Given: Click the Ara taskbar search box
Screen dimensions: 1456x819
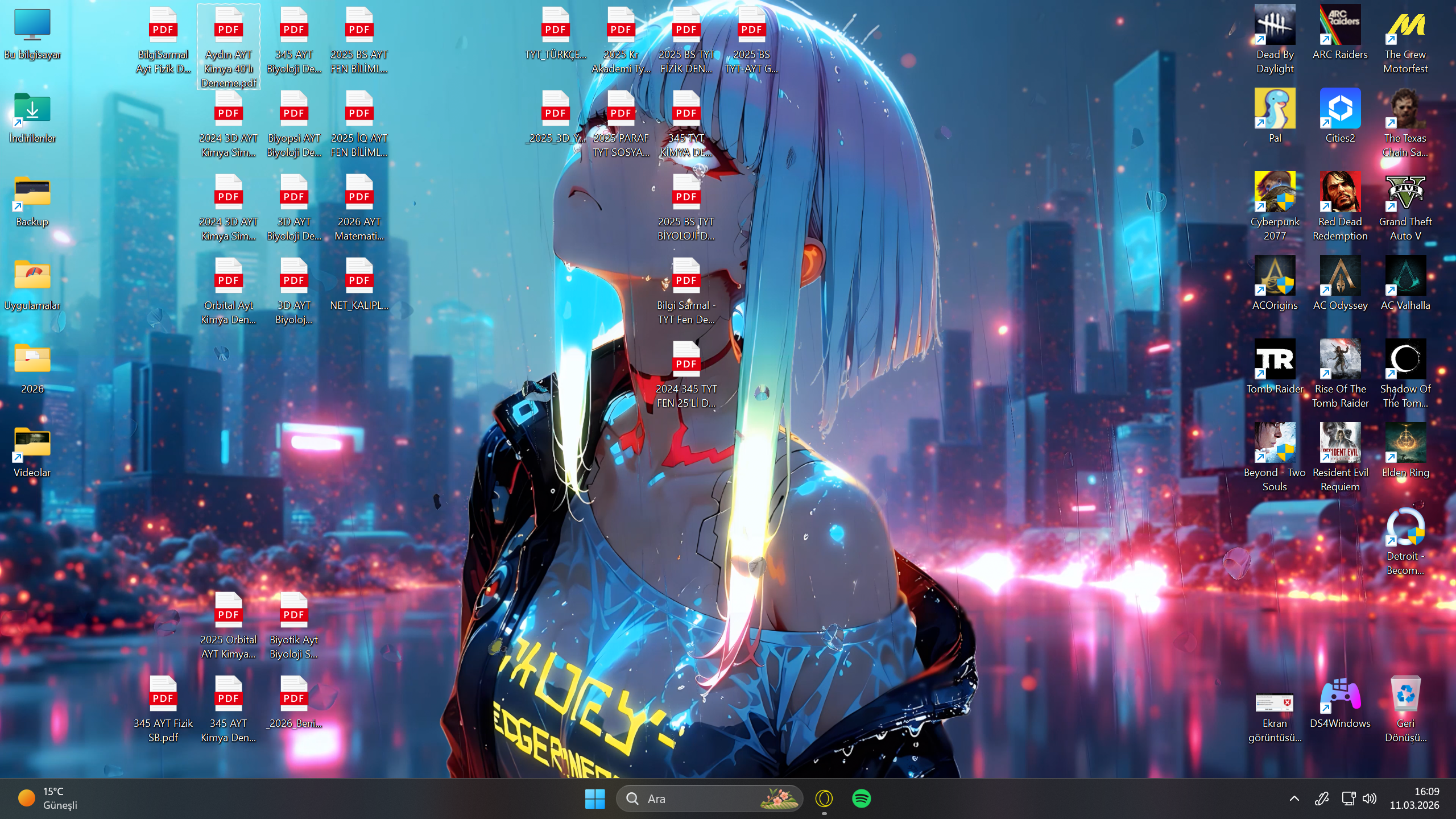Looking at the screenshot, I should pos(709,799).
